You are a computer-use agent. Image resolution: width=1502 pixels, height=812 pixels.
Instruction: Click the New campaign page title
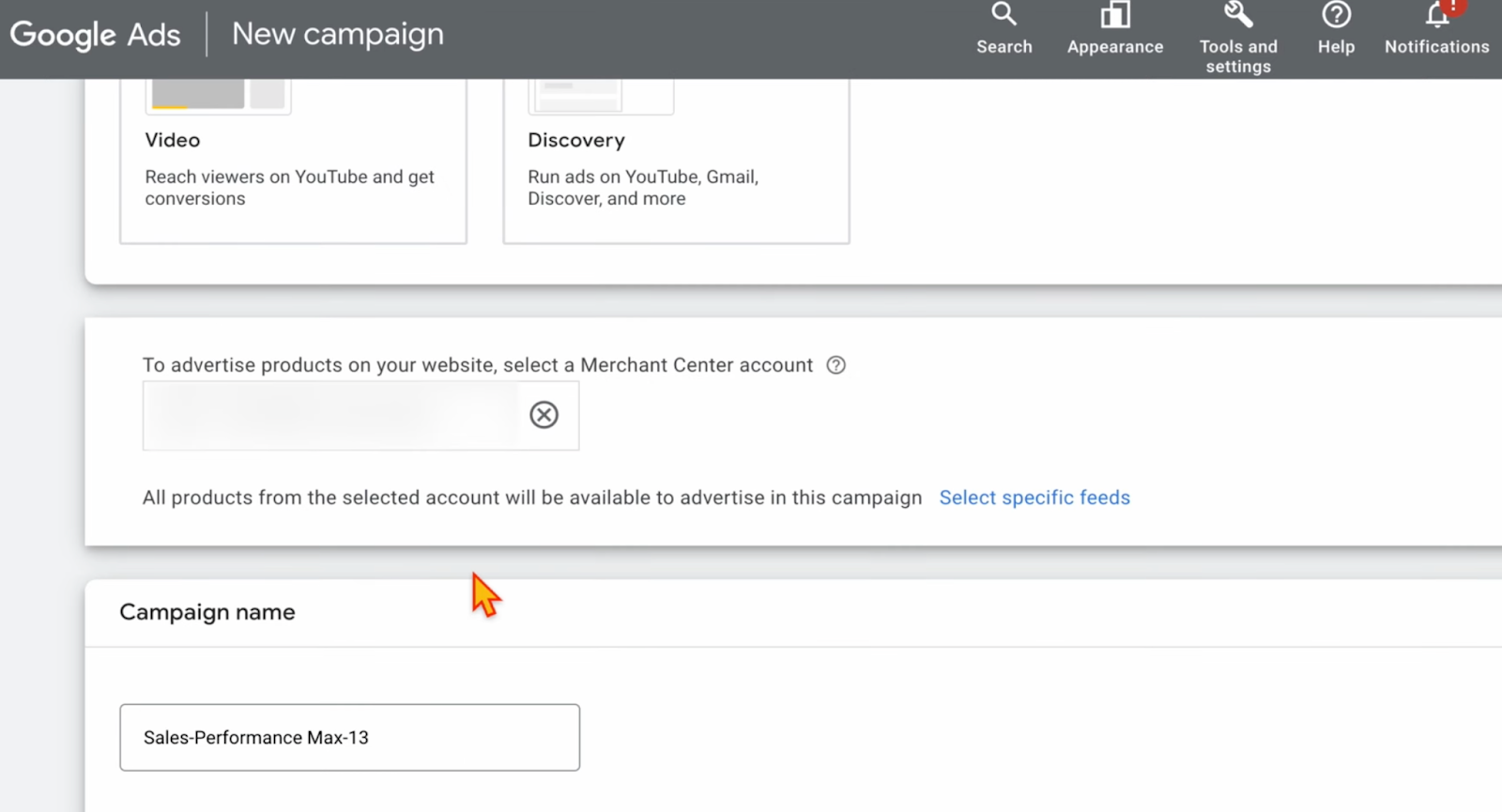point(338,35)
